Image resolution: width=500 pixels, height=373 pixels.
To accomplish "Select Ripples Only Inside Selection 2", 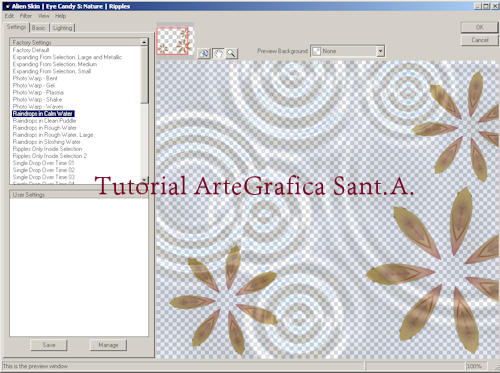I will coord(50,156).
